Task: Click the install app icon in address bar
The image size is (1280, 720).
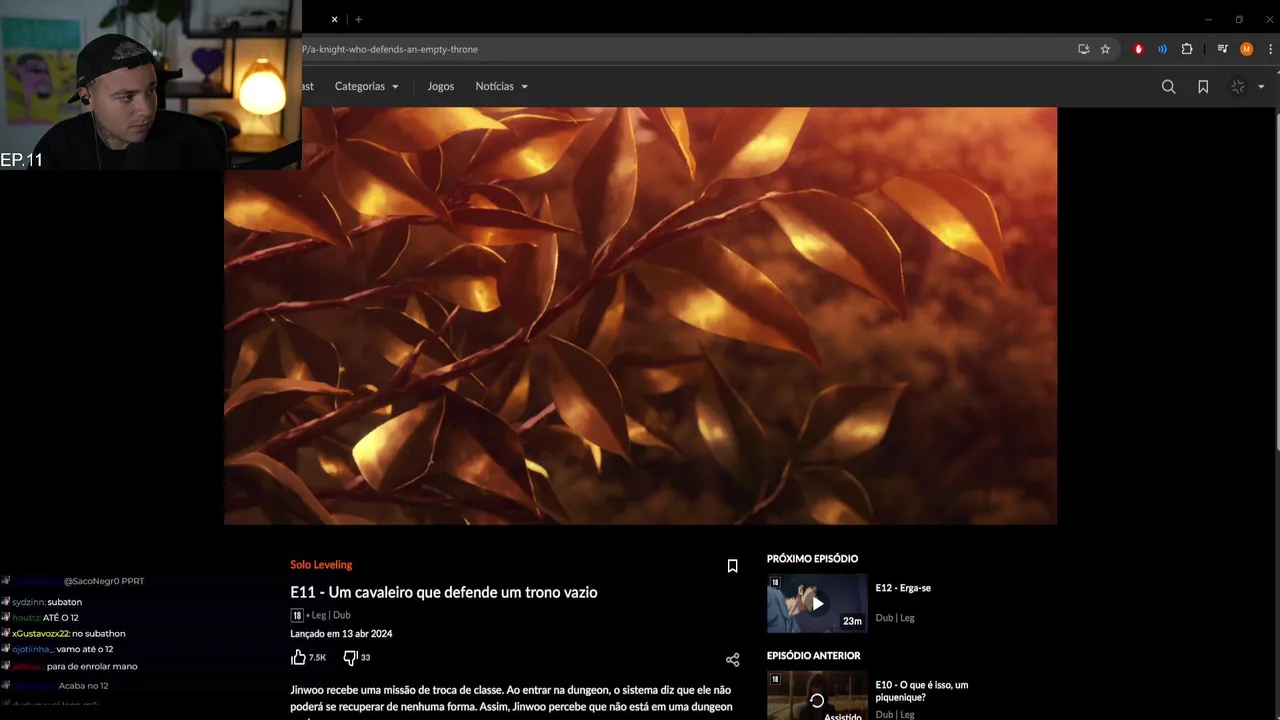Action: [1083, 49]
